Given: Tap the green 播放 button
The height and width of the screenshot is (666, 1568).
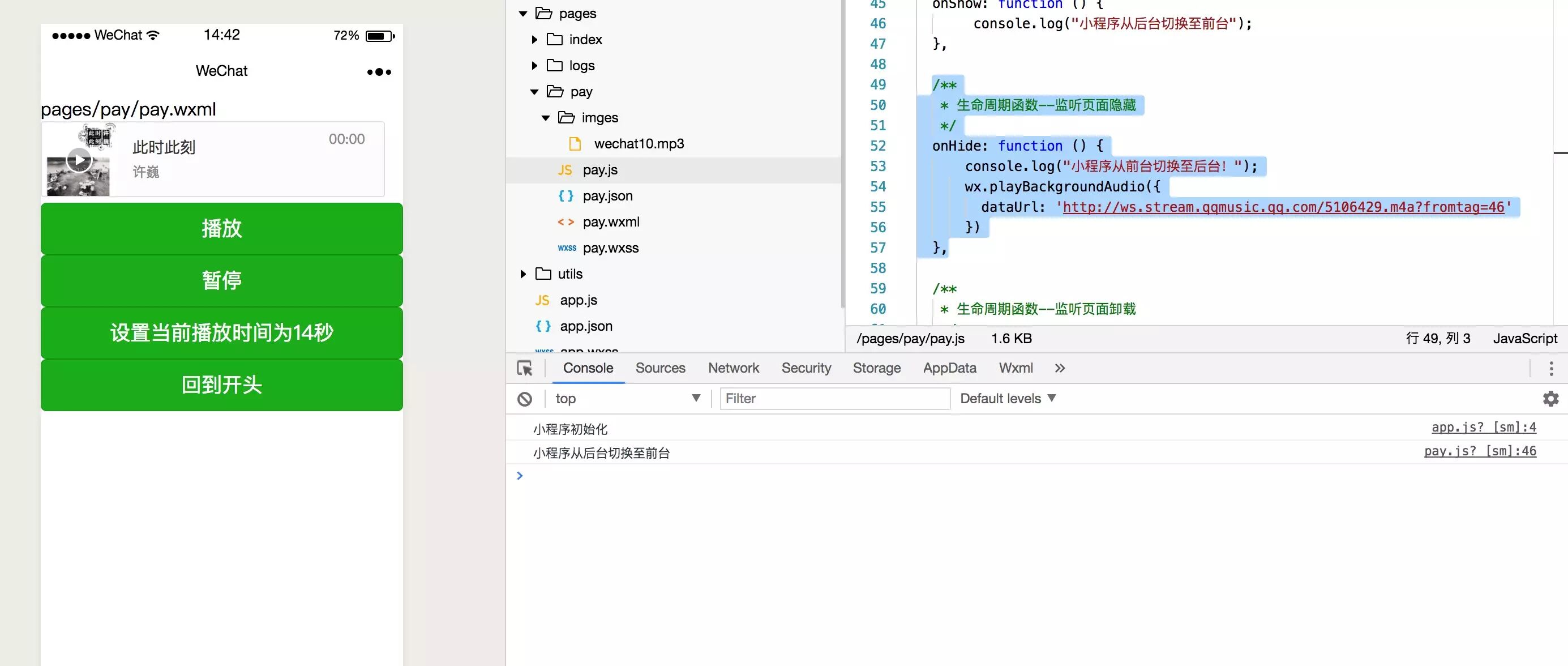Looking at the screenshot, I should pos(221,229).
